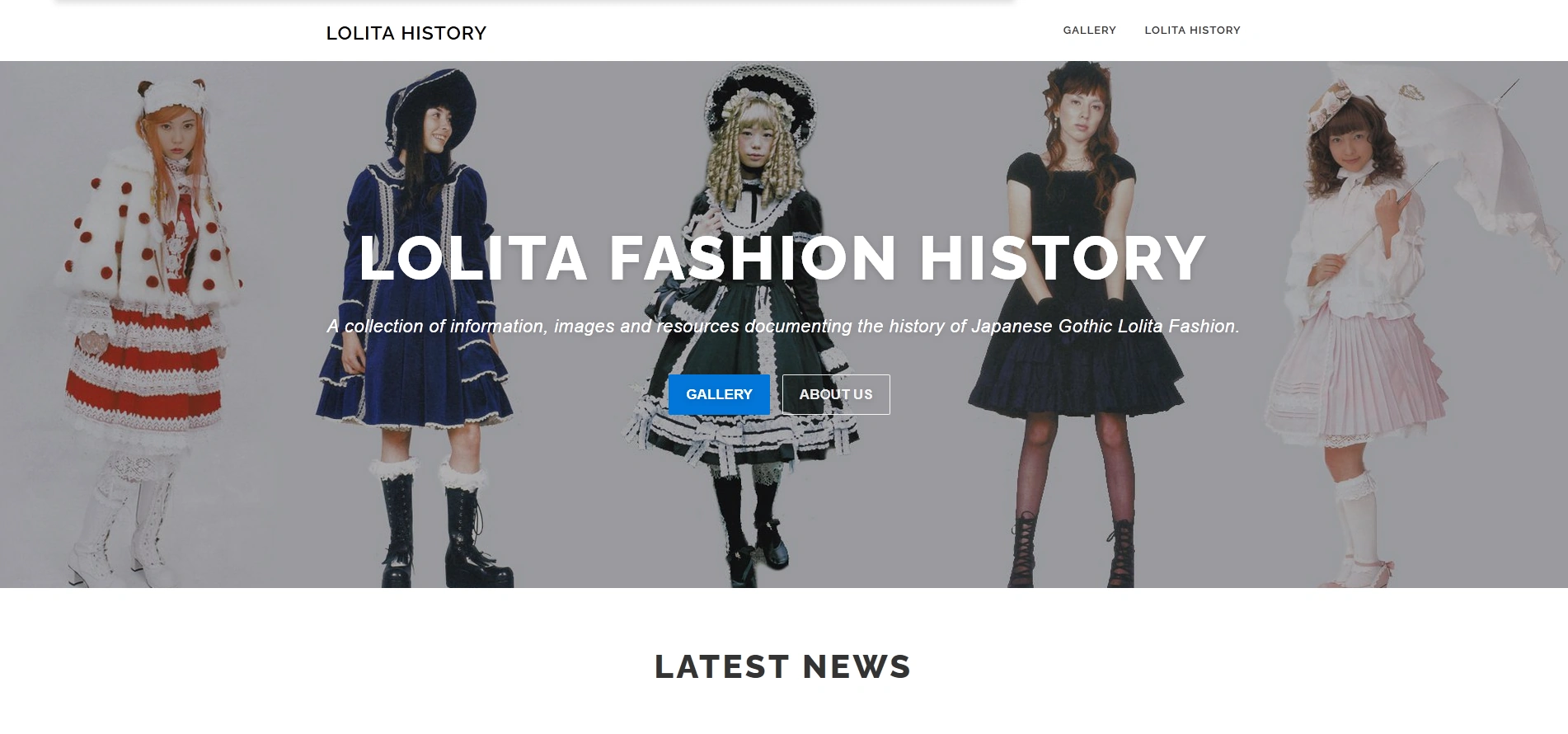The width and height of the screenshot is (1568, 734).
Task: Click the LOLITA FASHION HISTORY hero title
Action: click(782, 258)
